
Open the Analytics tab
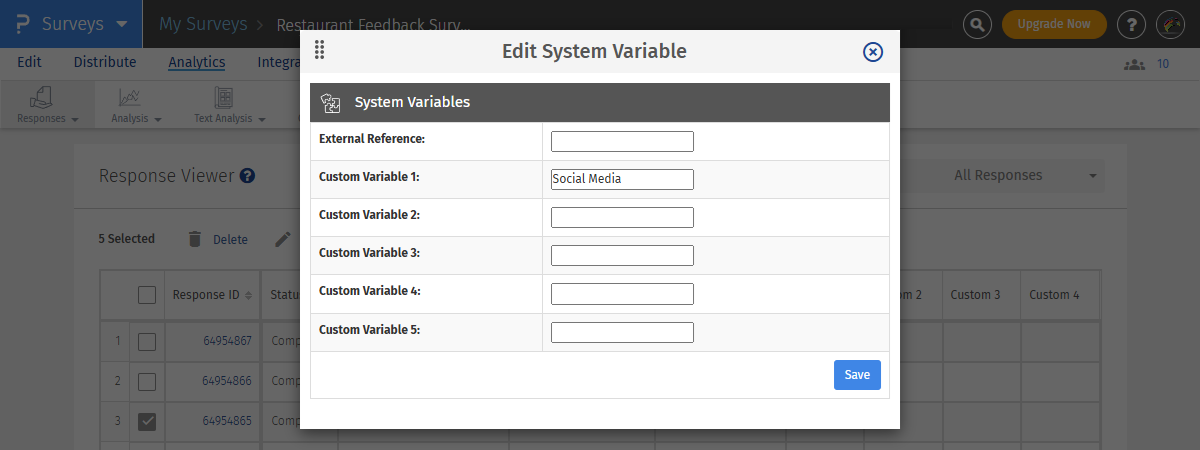coord(196,62)
